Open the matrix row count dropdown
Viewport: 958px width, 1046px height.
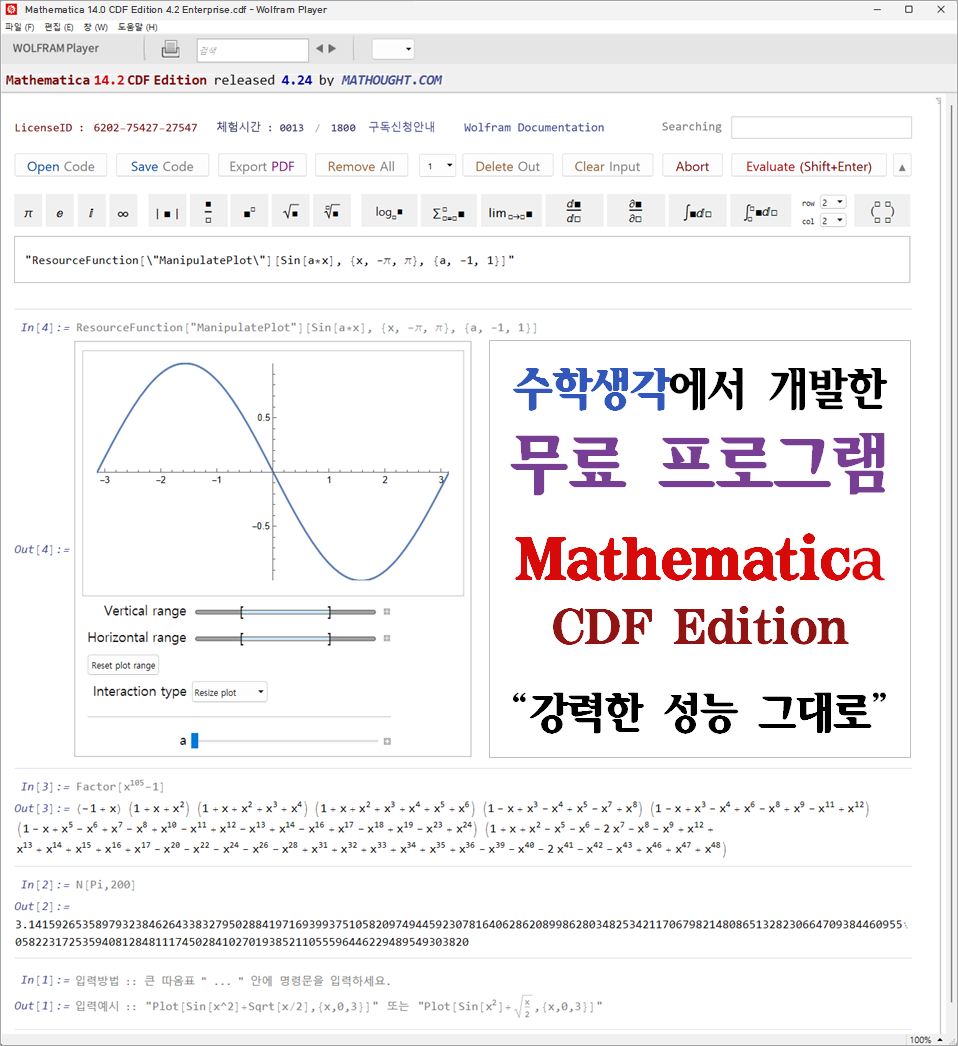[833, 202]
